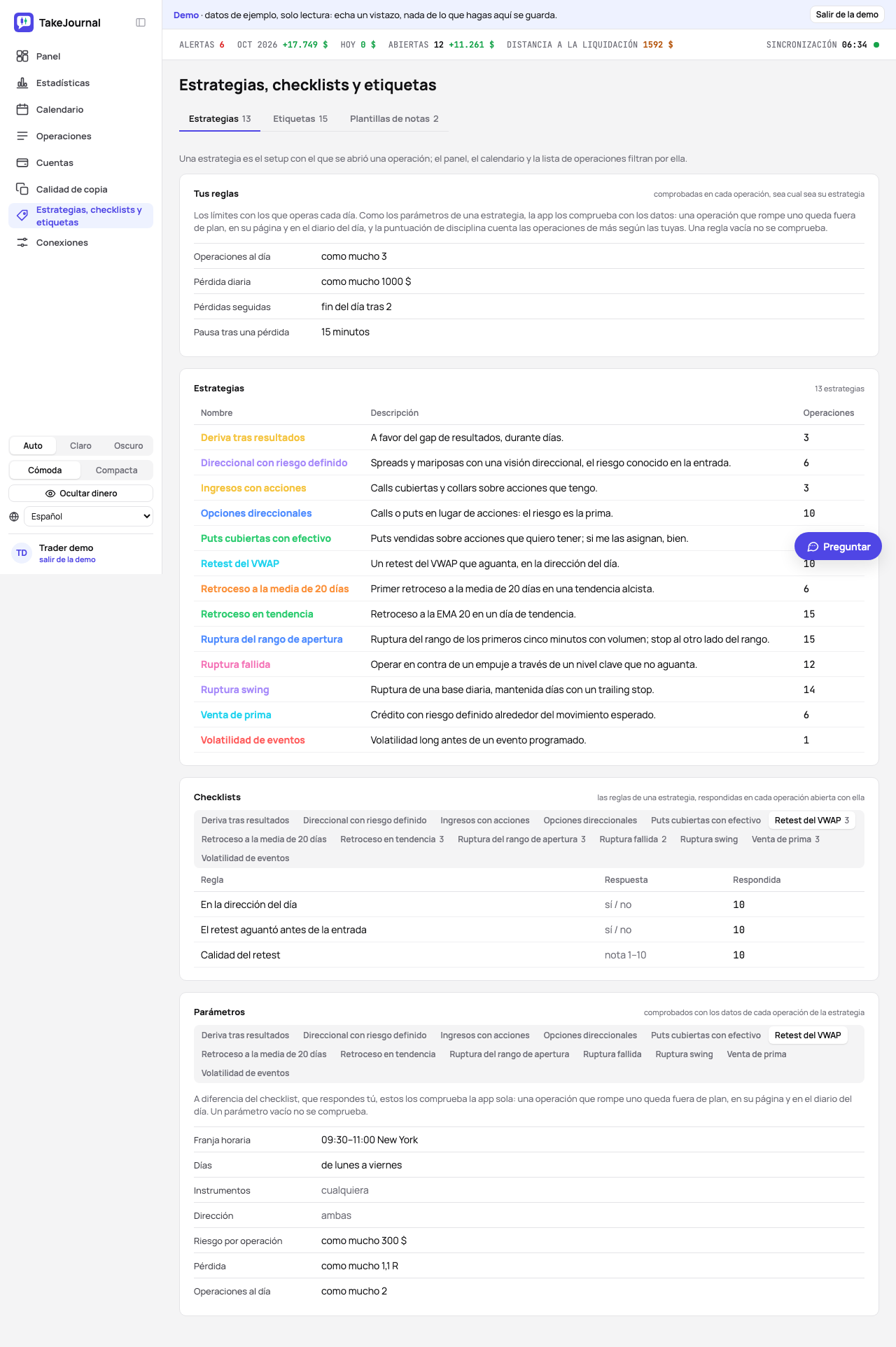
Task: Click the ABIERTAS 12 status entry
Action: [441, 45]
